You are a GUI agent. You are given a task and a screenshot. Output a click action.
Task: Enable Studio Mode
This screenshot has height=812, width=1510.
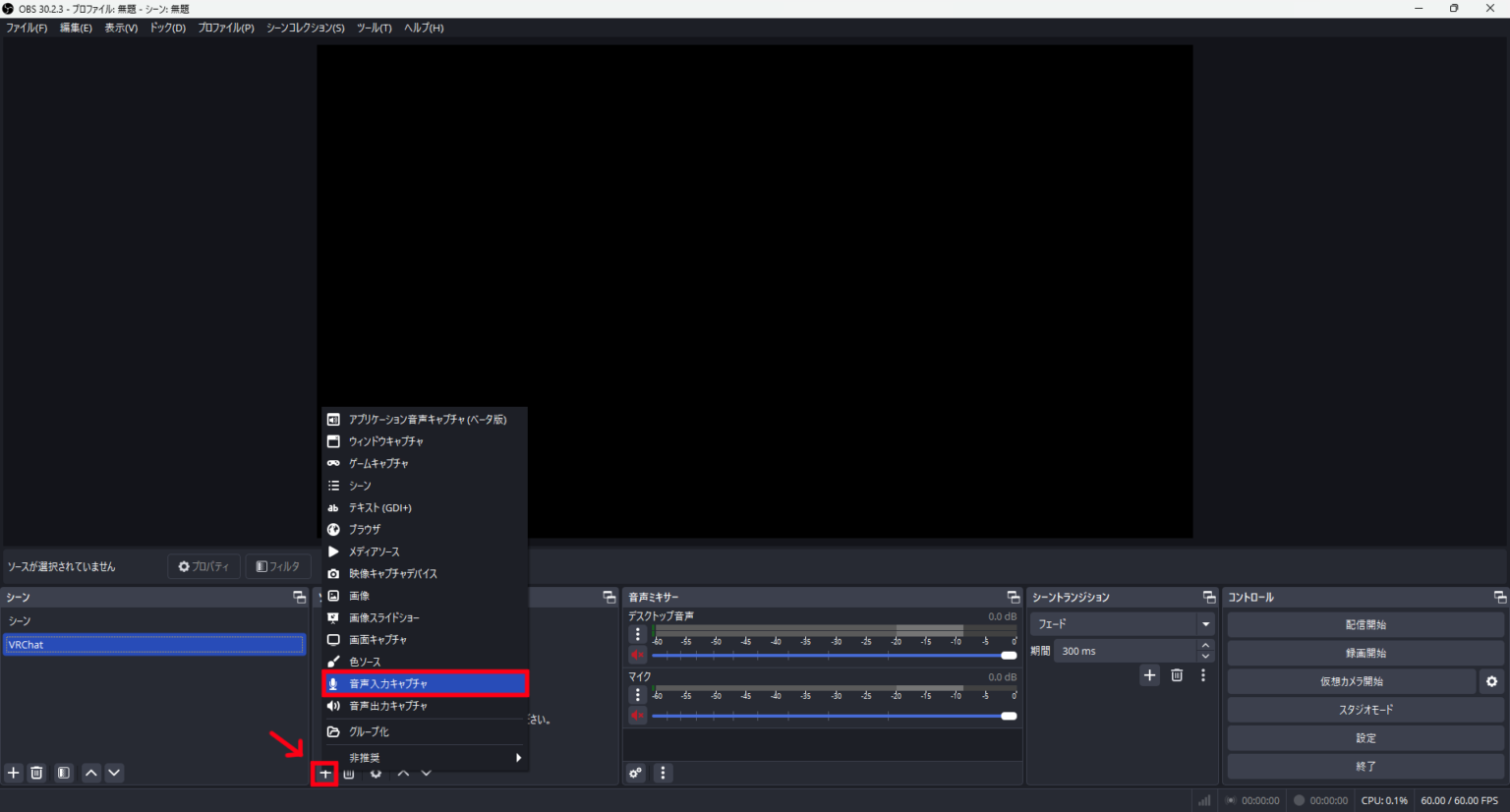pos(1365,709)
